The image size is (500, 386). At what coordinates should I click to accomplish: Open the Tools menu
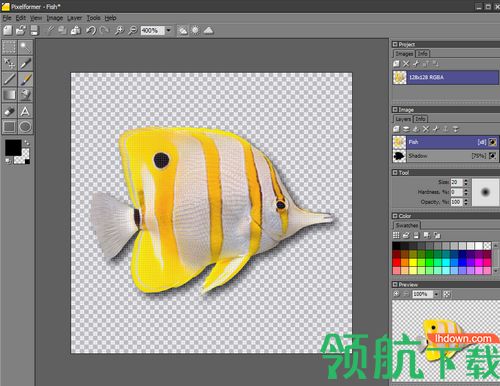pyautogui.click(x=93, y=18)
